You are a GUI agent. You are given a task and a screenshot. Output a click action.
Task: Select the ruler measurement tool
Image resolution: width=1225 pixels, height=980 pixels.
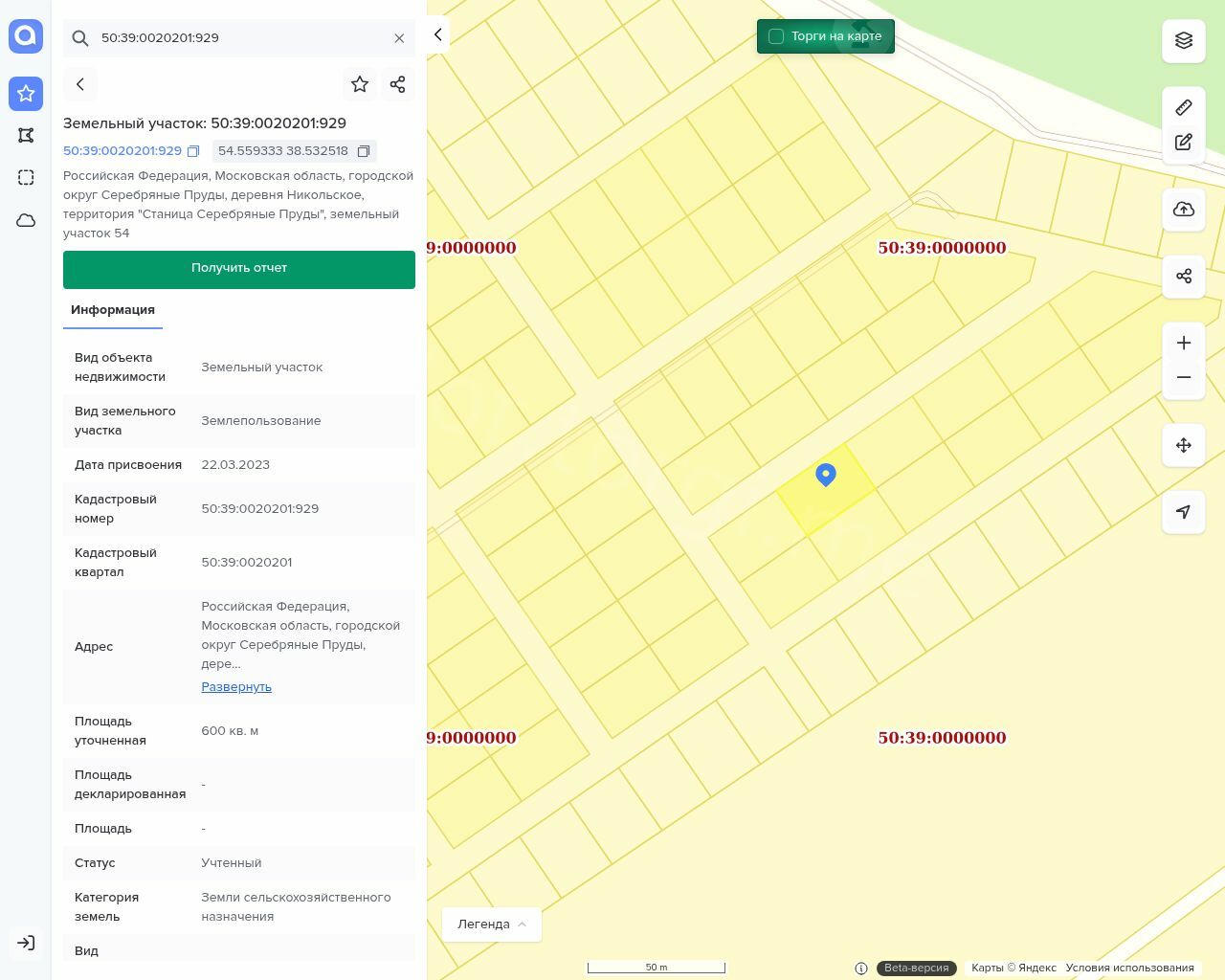coord(1184,107)
